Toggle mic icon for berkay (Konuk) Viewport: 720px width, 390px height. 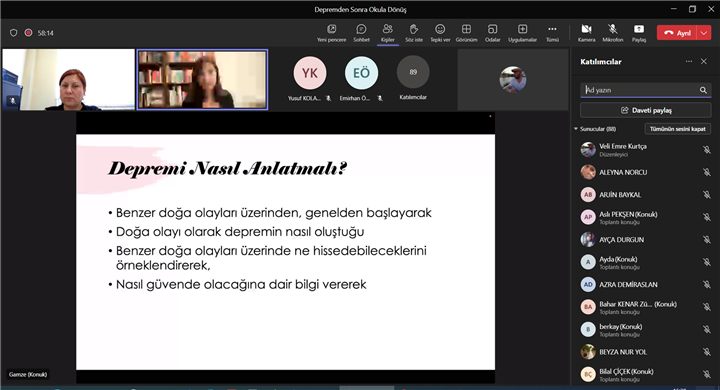[x=707, y=329]
